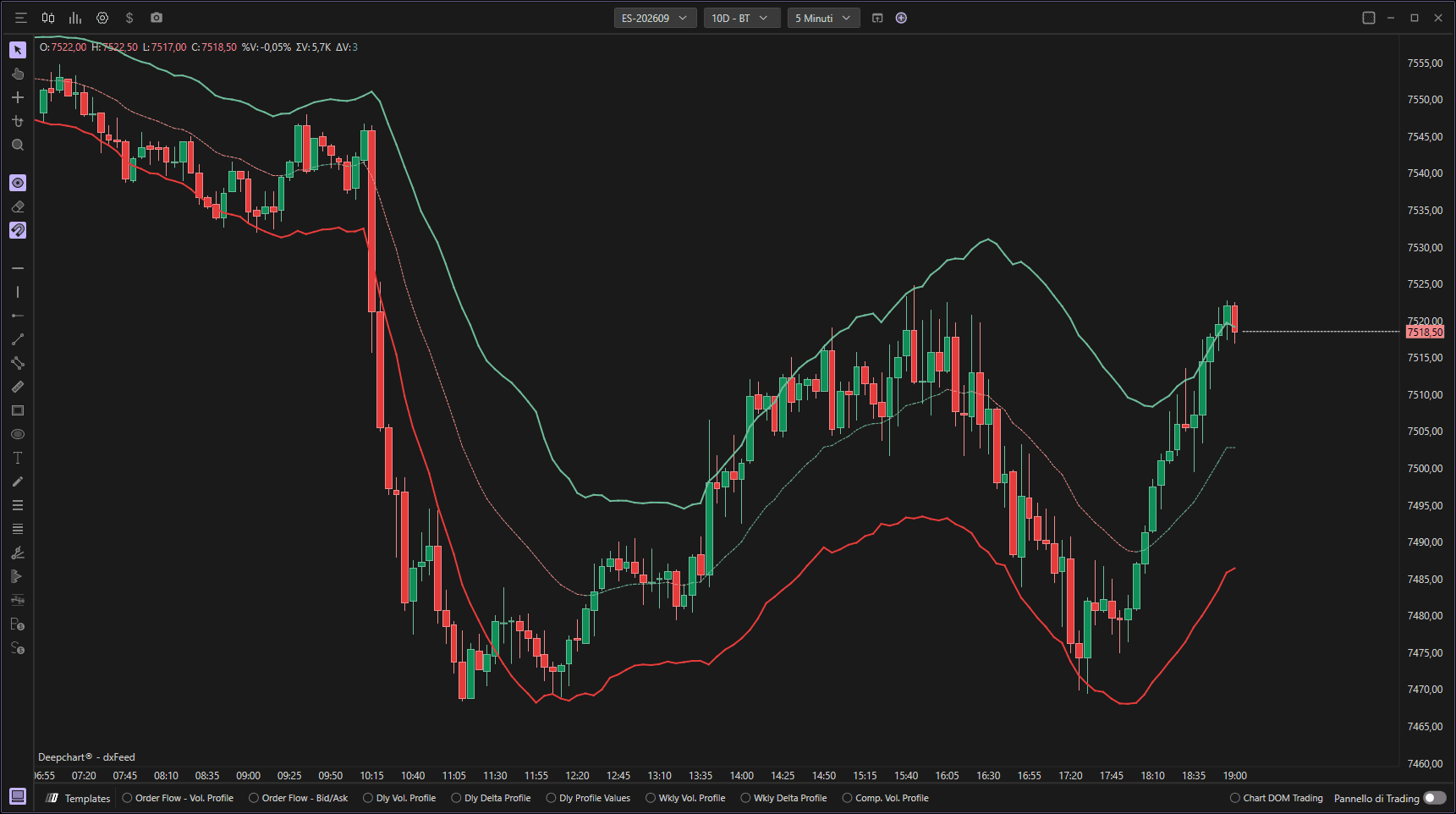This screenshot has height=814, width=1456.
Task: Click the dollar sign trading icon
Action: [x=129, y=18]
